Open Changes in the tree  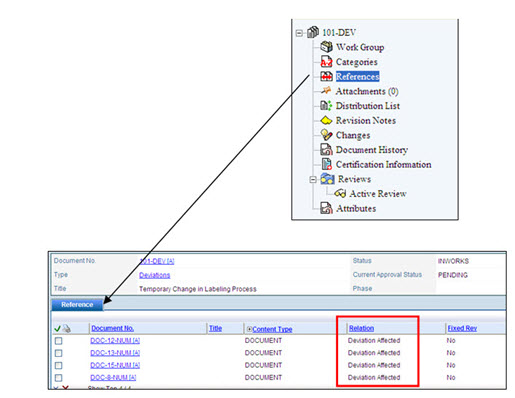click(353, 135)
